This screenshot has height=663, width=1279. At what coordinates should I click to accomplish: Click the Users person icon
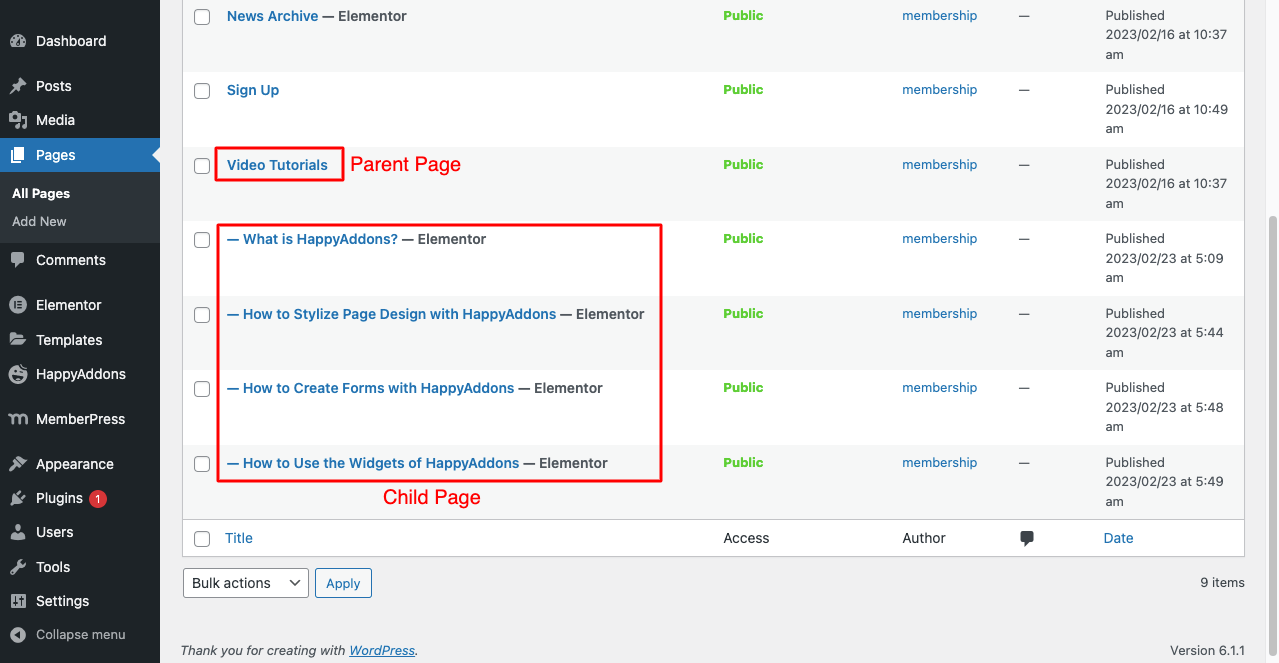coord(18,532)
